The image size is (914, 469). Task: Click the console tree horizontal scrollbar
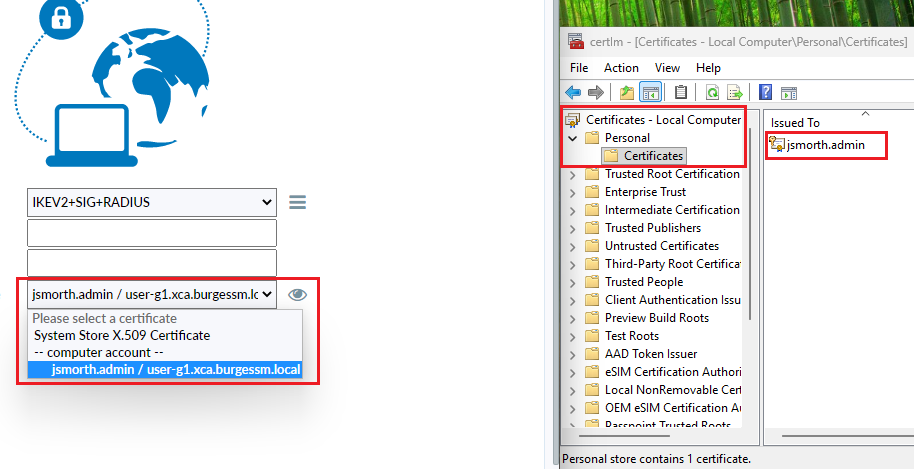pyautogui.click(x=623, y=435)
